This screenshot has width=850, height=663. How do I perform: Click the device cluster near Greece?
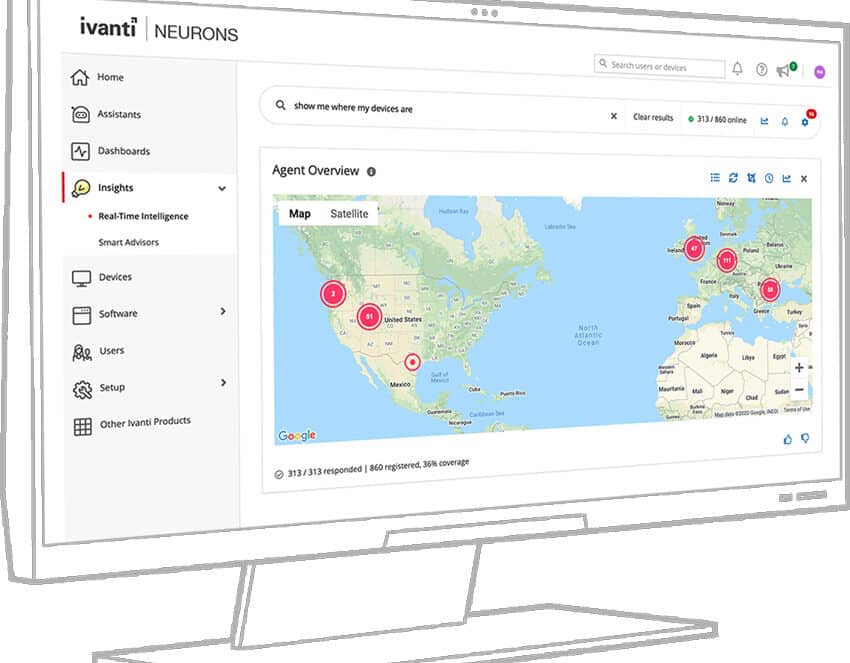pyautogui.click(x=770, y=290)
